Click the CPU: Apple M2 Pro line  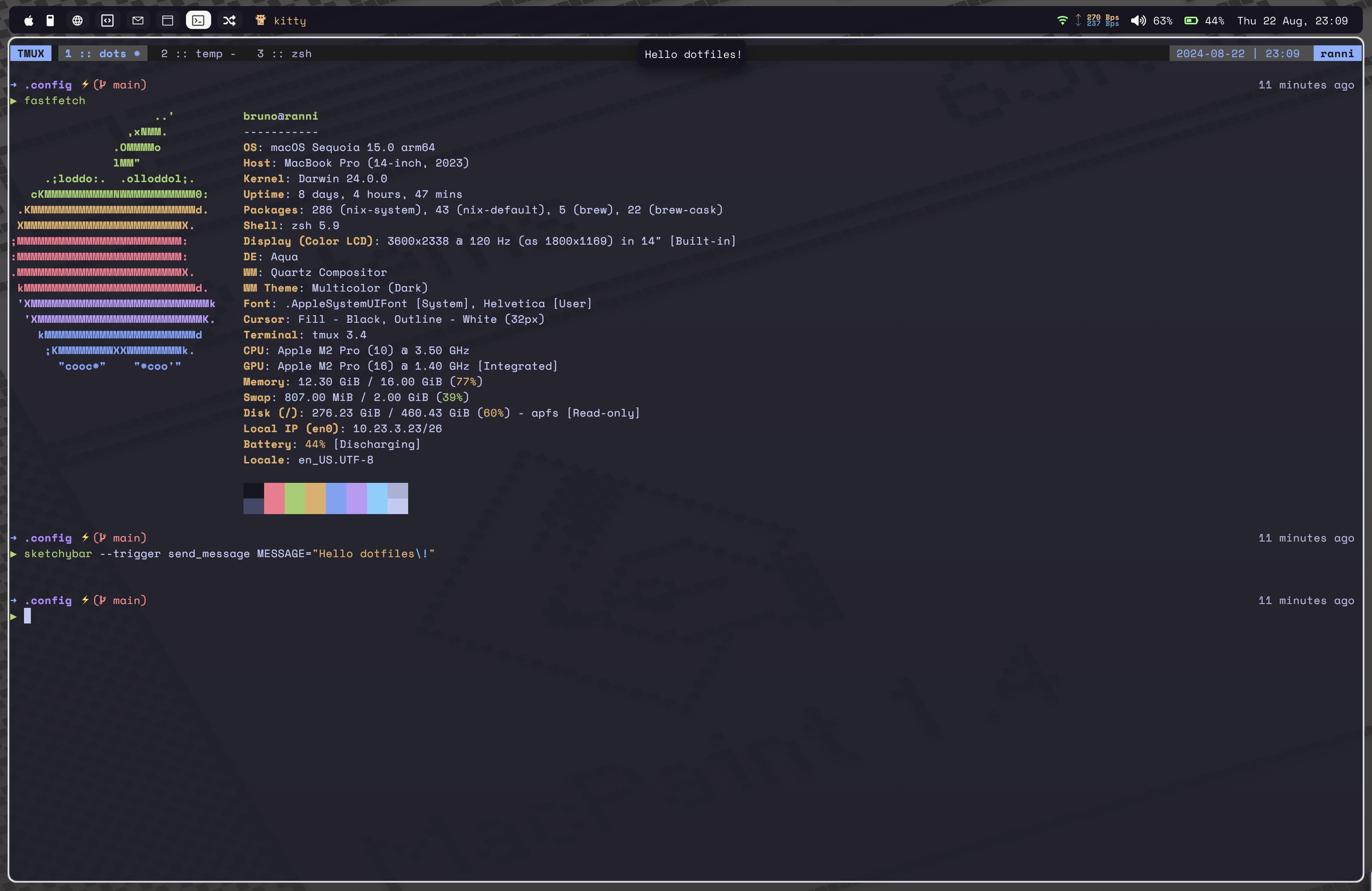(356, 350)
